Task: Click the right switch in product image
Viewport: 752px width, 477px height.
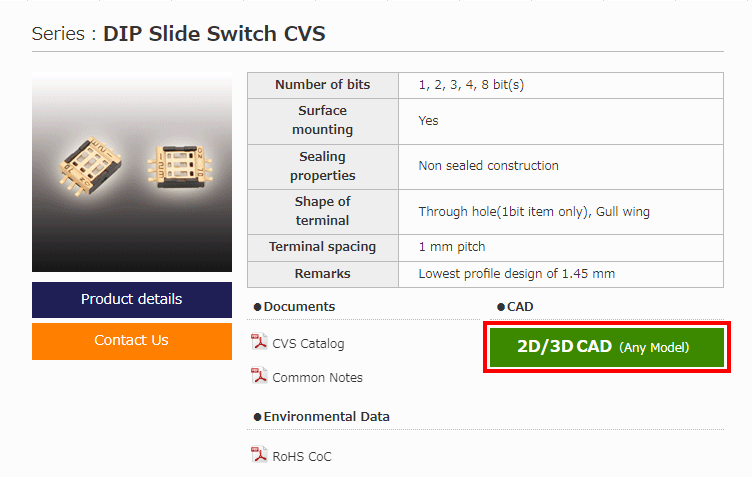Action: pyautogui.click(x=180, y=166)
